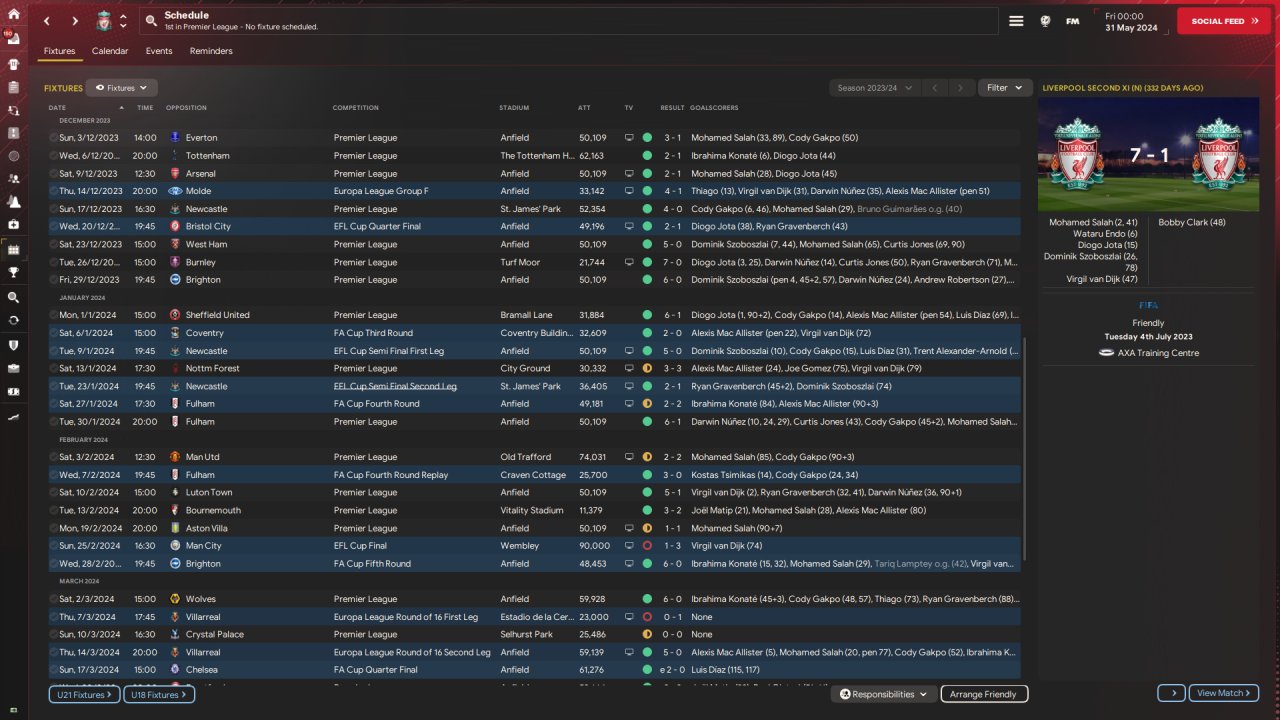Viewport: 1280px width, 720px height.
Task: Open the briefcase icon in the sidebar
Action: tap(13, 367)
